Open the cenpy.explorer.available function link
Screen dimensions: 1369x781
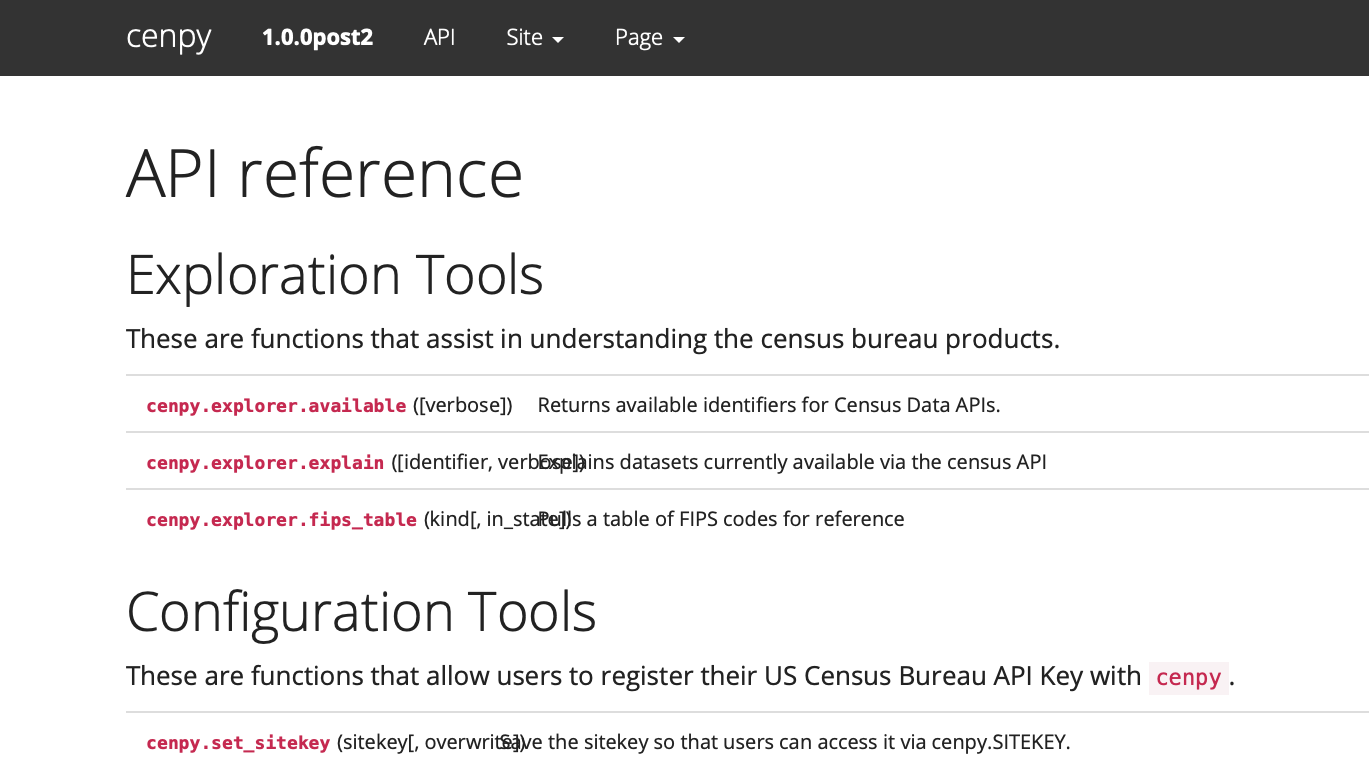pos(276,405)
